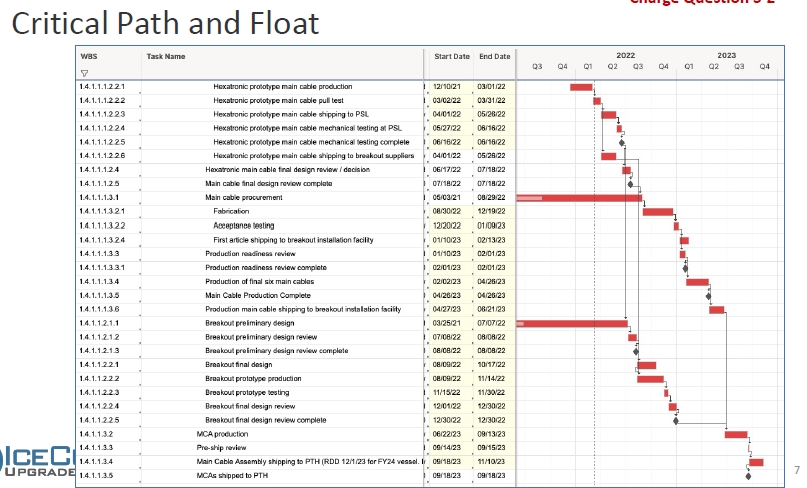
Task: Click the filter funnel icon under WBS
Action: (x=85, y=73)
